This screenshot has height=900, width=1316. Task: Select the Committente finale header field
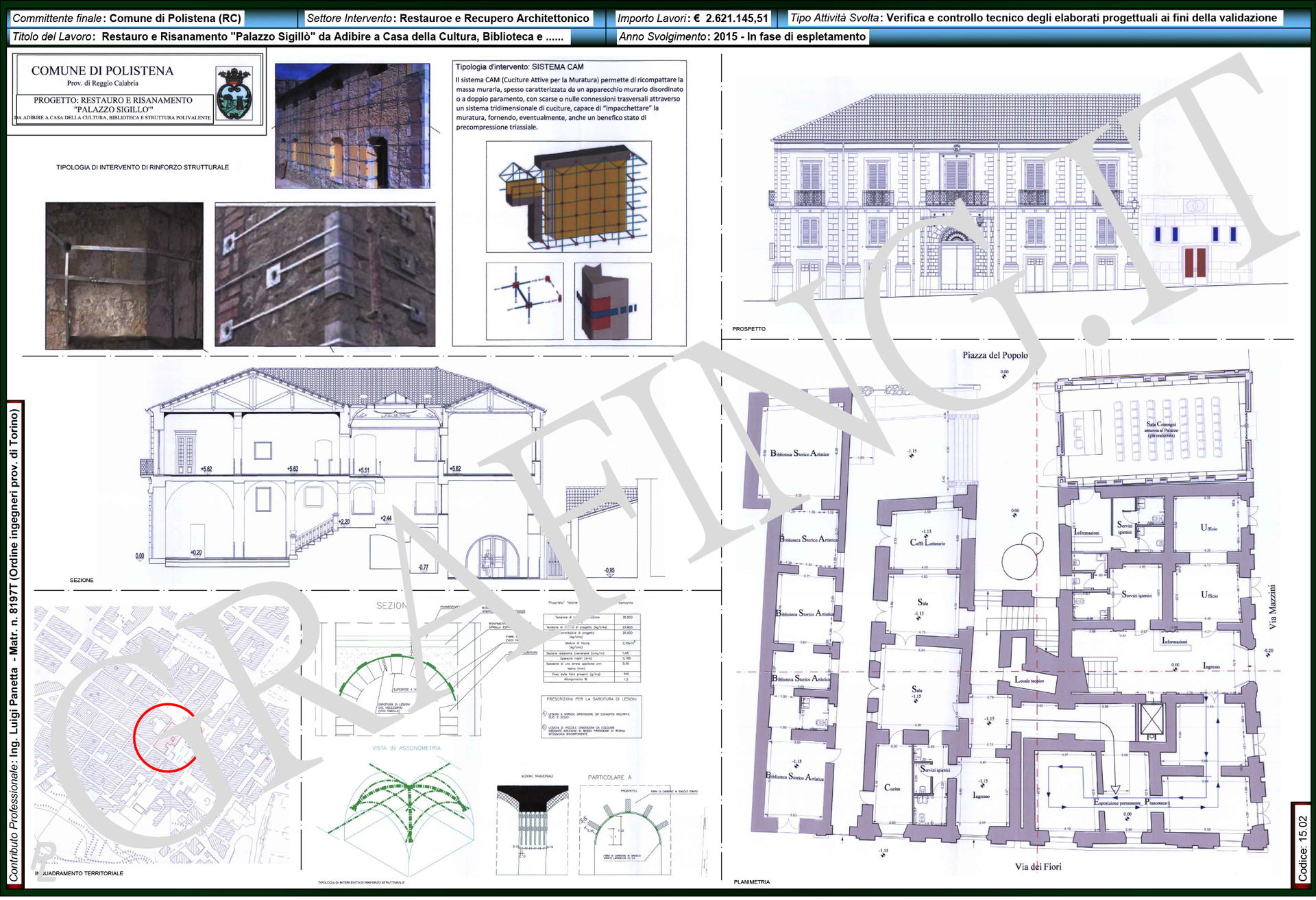(x=127, y=19)
